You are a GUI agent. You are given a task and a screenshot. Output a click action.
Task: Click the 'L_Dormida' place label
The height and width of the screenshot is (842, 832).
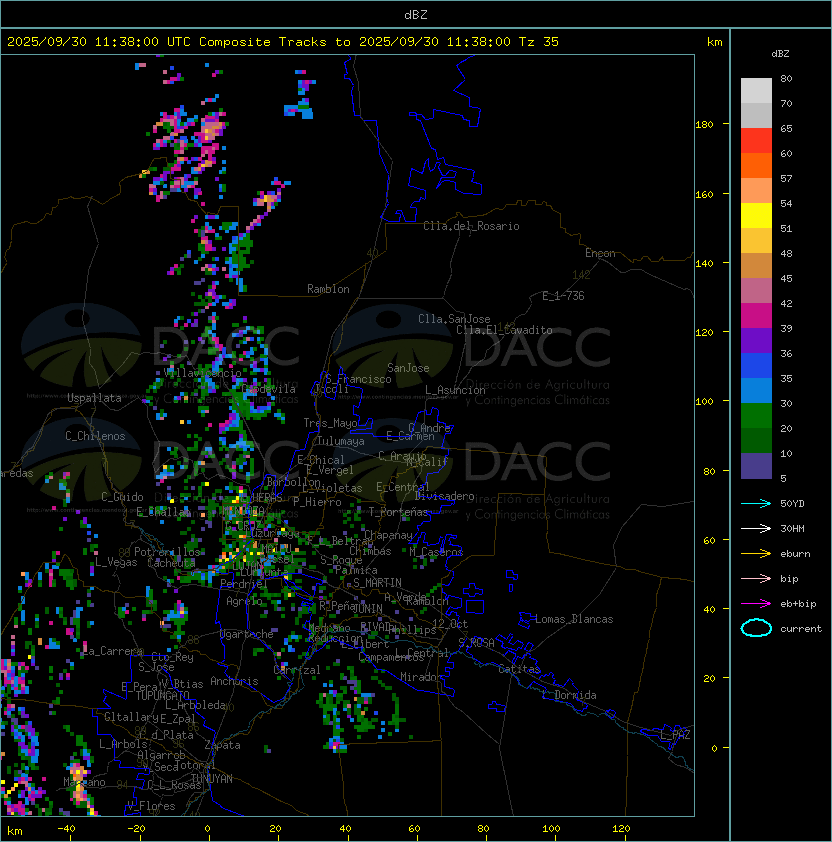click(x=569, y=695)
